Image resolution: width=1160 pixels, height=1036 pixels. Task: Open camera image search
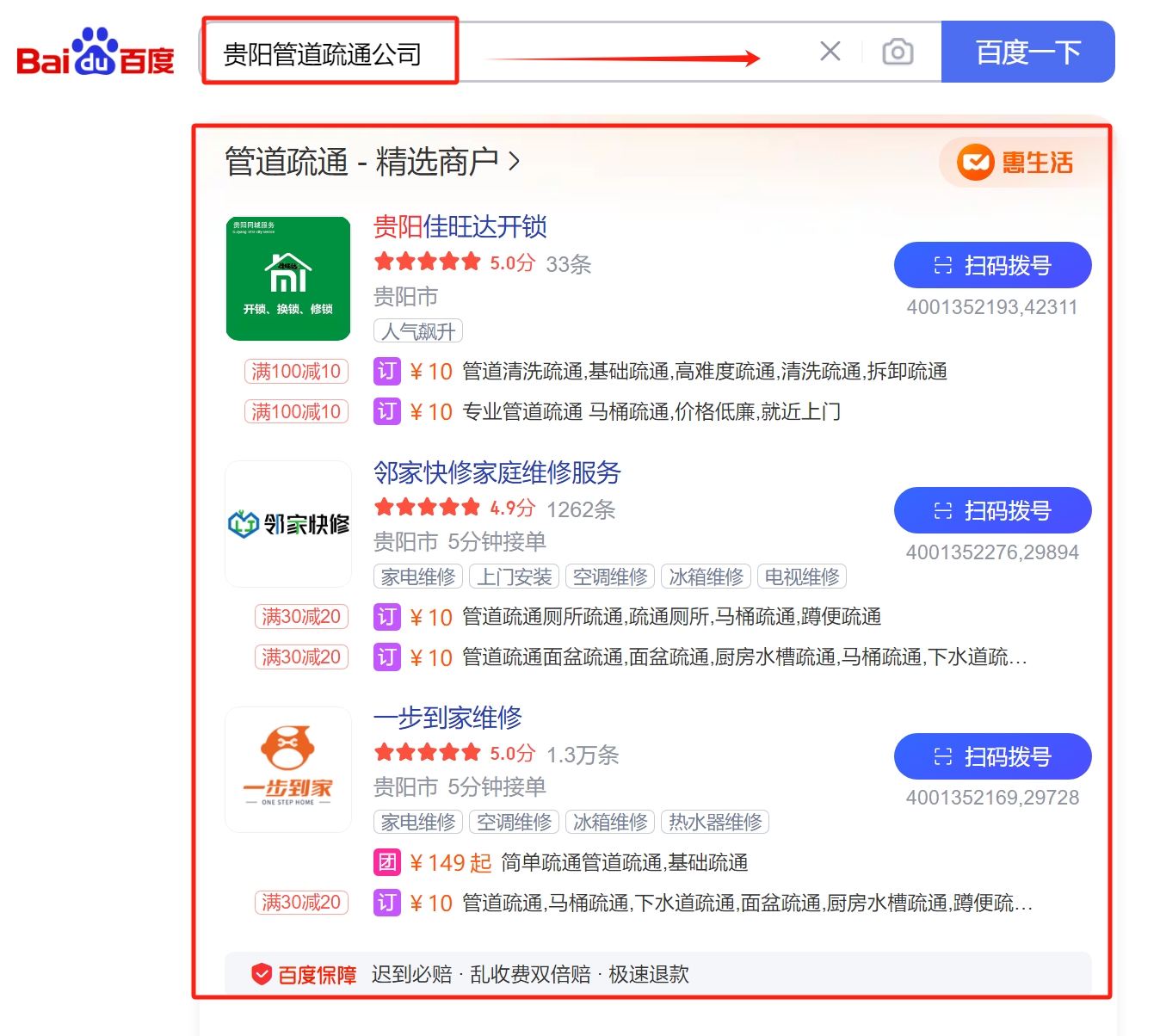898,52
